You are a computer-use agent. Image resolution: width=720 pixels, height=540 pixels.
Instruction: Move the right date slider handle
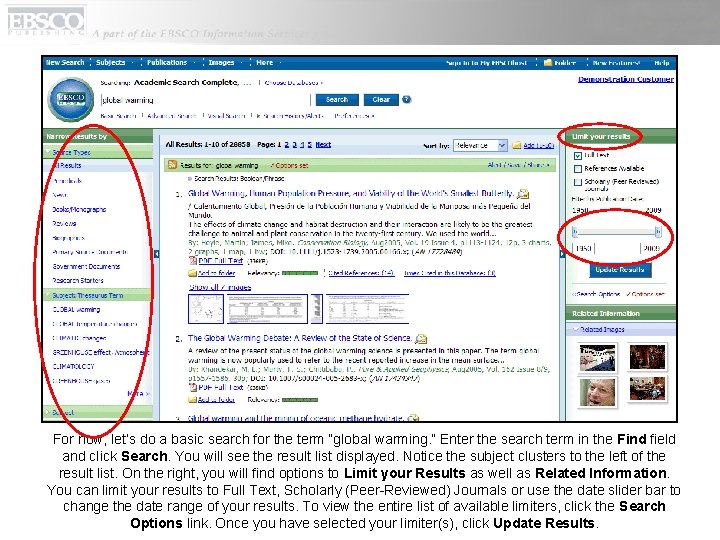pyautogui.click(x=658, y=232)
